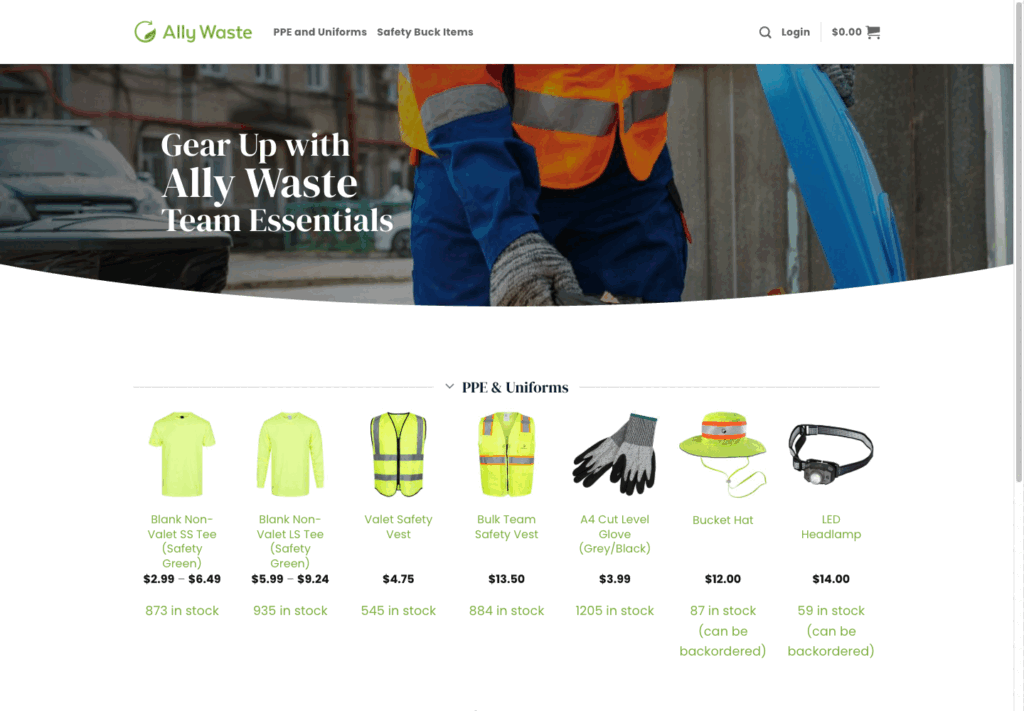Click the $12.00 price
This screenshot has height=711, width=1024.
tap(723, 579)
